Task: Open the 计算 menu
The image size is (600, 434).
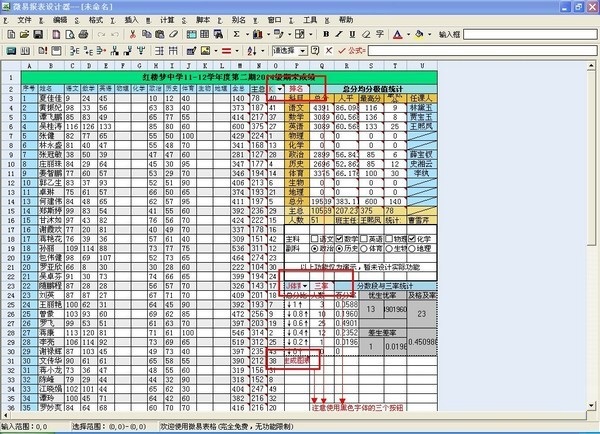Action: coord(167,20)
